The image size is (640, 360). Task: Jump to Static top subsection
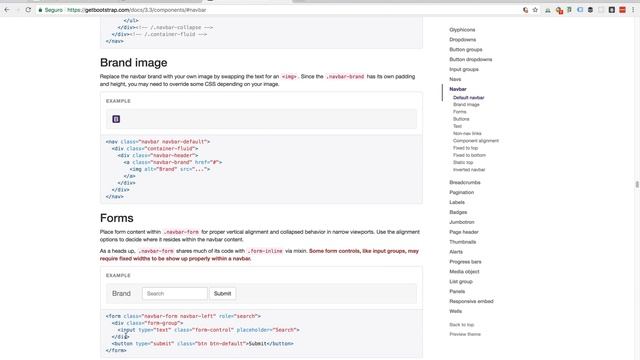pos(463,162)
